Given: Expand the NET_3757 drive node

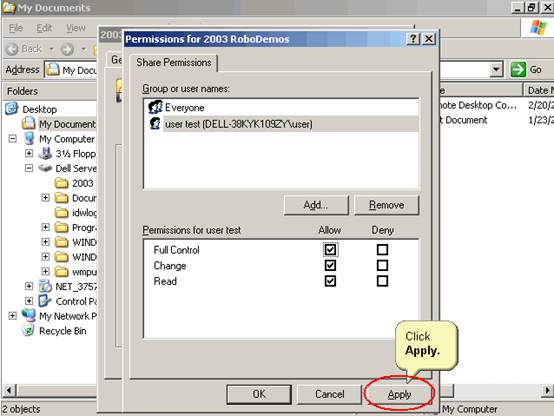Looking at the screenshot, I should [29, 286].
